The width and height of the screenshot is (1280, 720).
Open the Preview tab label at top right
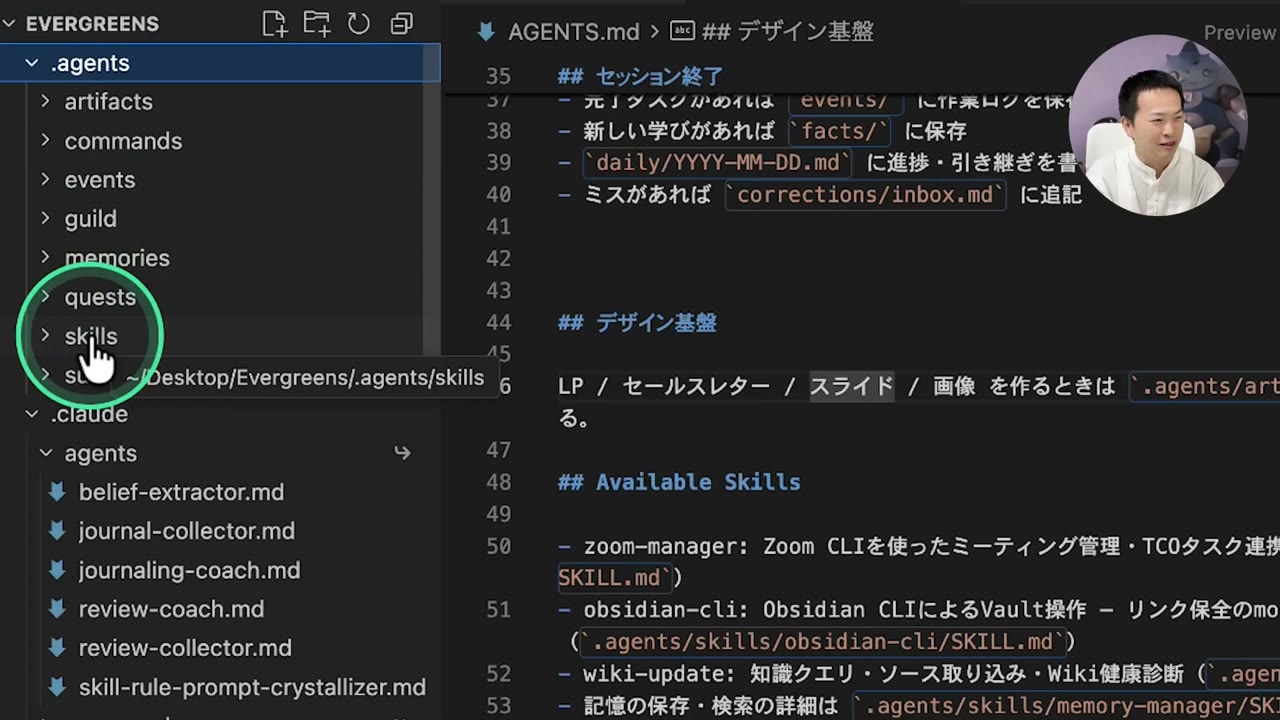click(x=1239, y=33)
